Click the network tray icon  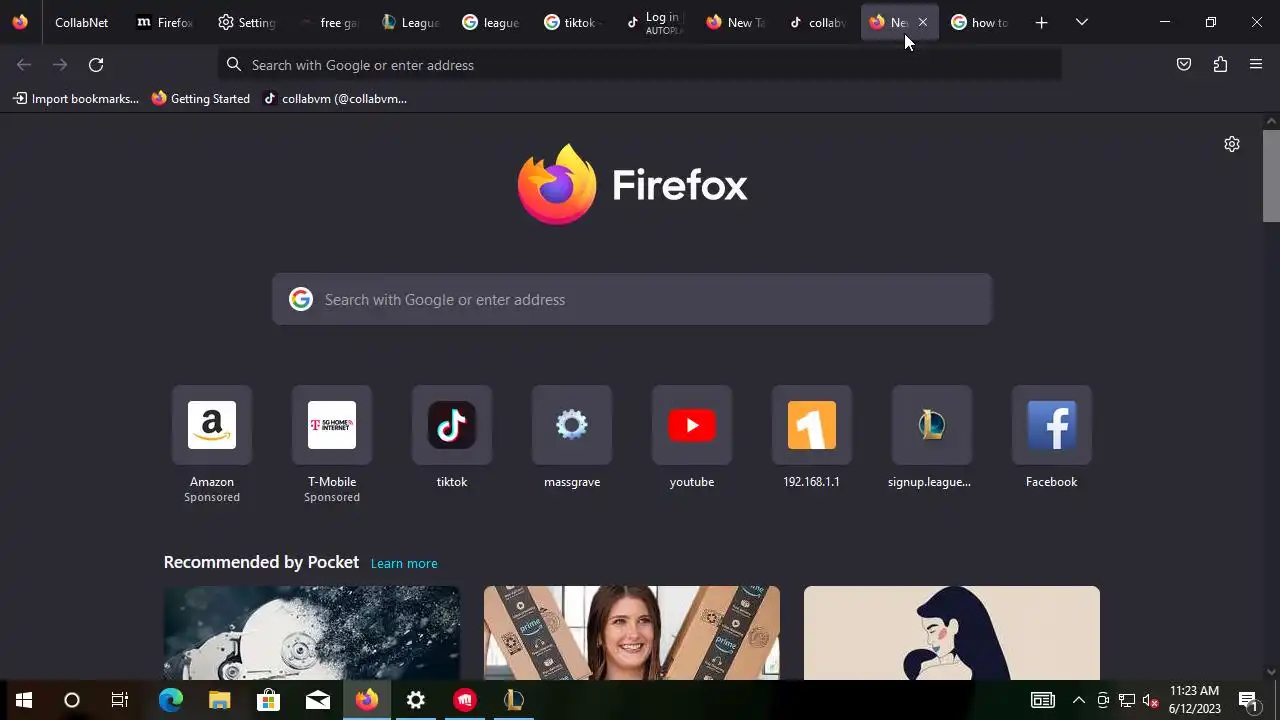pos(1127,700)
